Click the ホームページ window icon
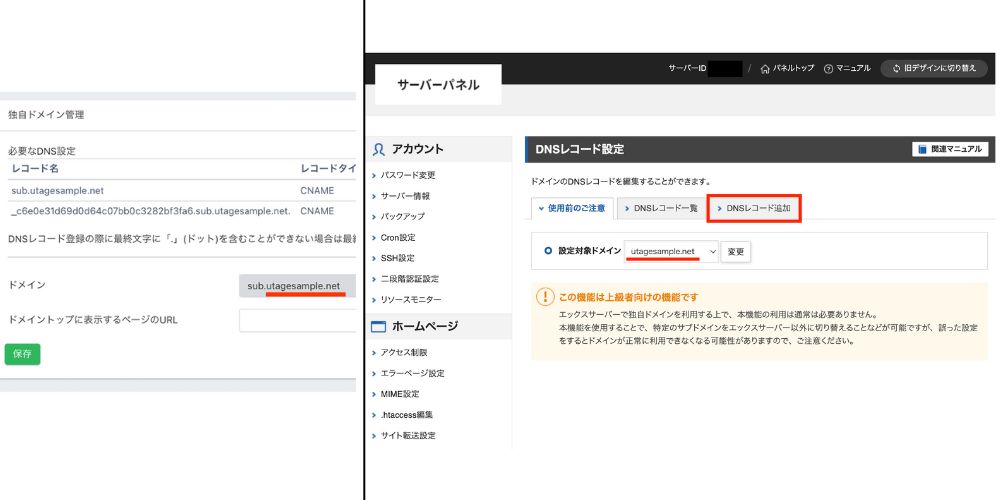 [x=378, y=326]
